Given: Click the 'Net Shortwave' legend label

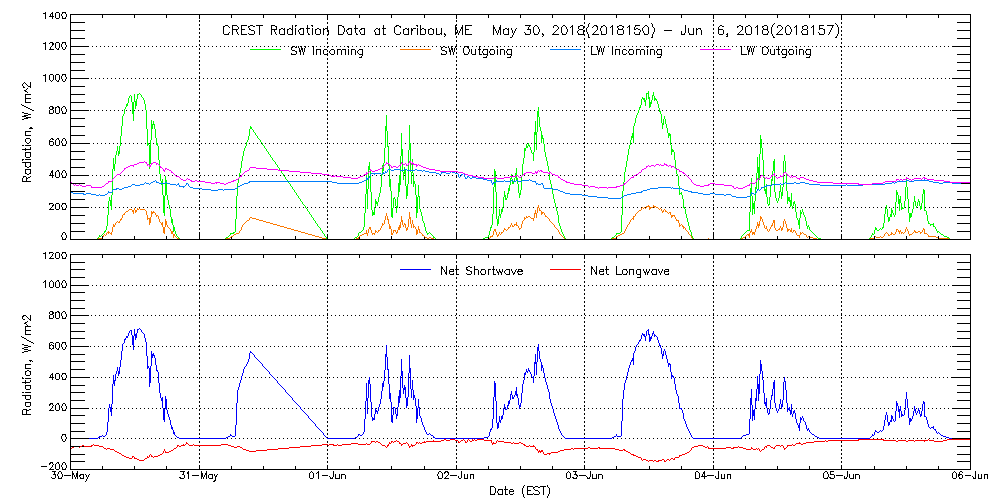Looking at the screenshot, I should point(482,270).
